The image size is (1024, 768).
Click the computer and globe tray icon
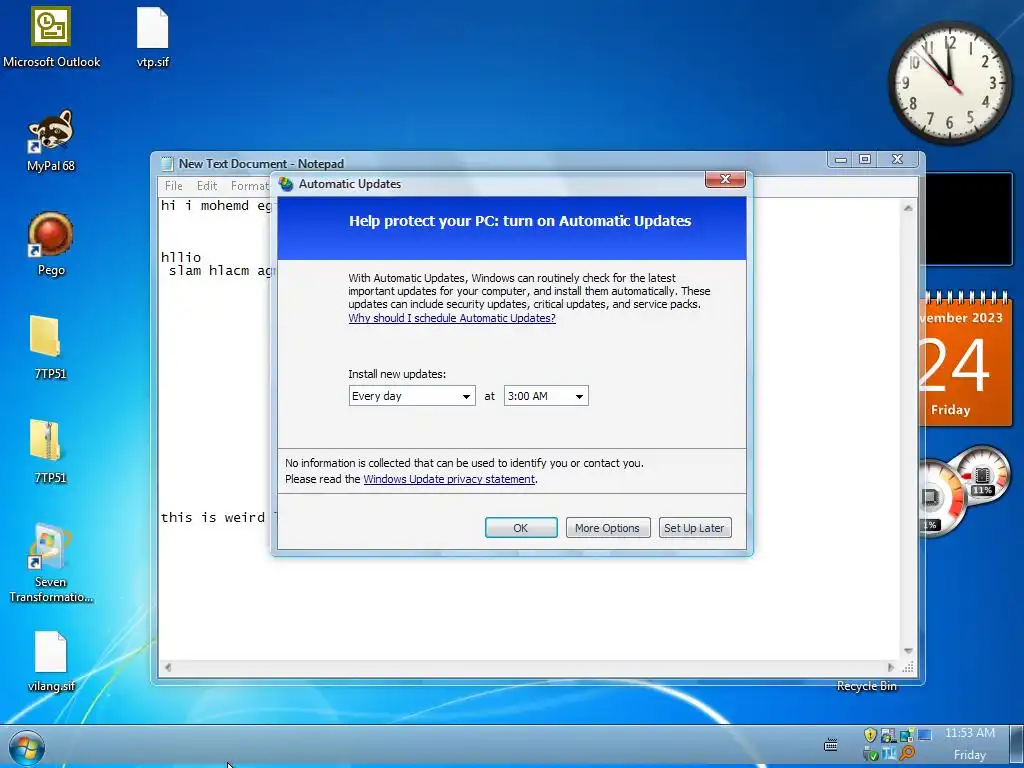click(889, 735)
